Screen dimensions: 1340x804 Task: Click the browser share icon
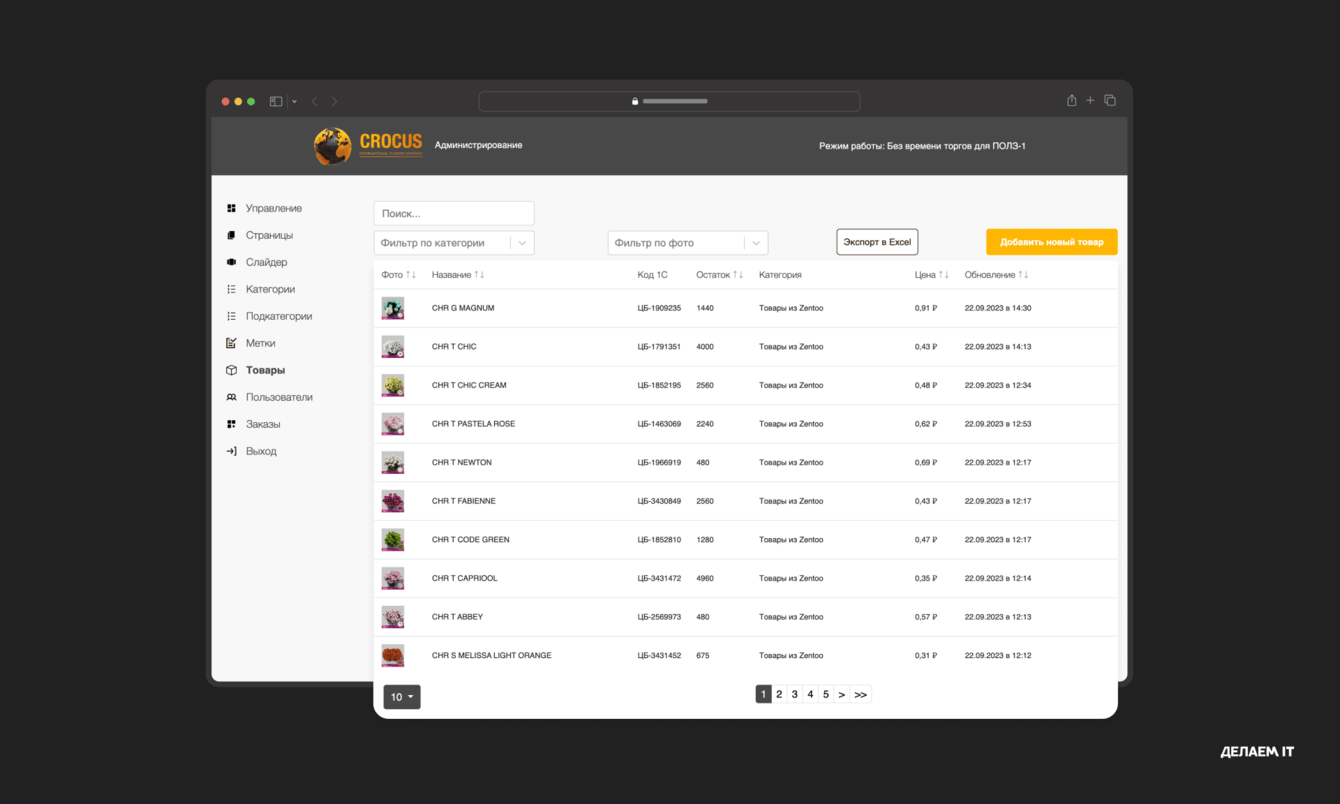[x=1072, y=100]
